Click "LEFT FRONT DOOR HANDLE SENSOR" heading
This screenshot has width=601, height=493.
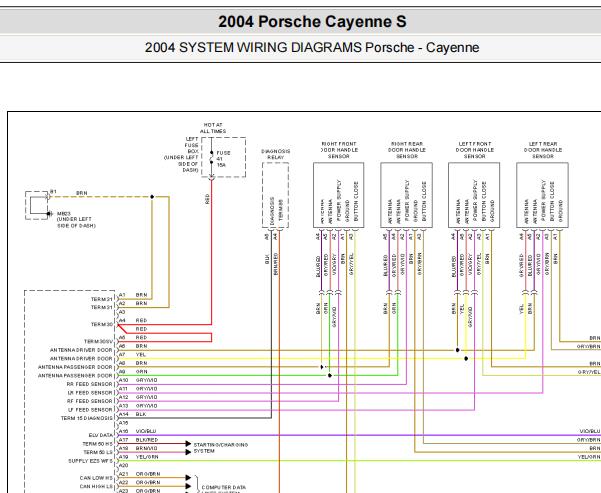point(475,150)
